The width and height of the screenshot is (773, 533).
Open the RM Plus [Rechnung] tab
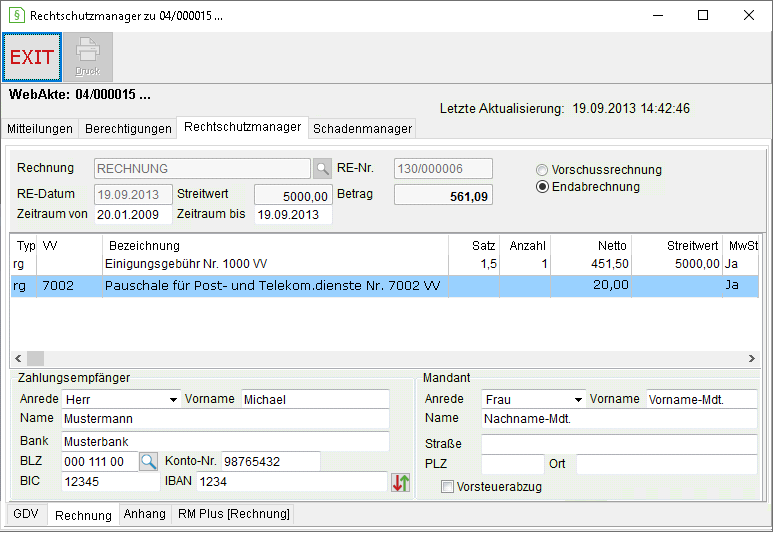point(234,514)
